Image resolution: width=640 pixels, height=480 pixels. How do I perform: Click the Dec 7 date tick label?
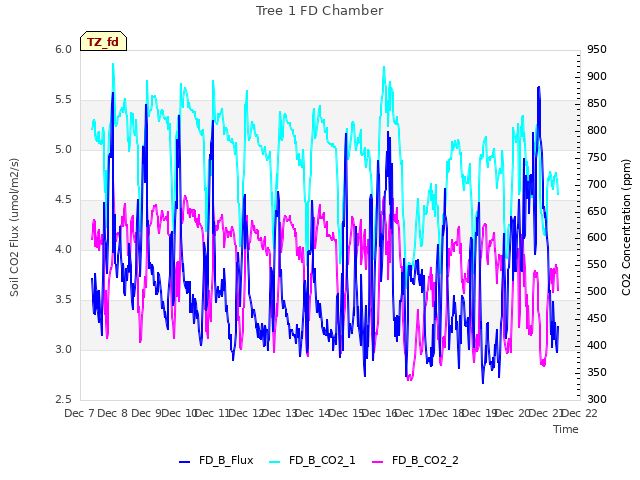pyautogui.click(x=79, y=413)
